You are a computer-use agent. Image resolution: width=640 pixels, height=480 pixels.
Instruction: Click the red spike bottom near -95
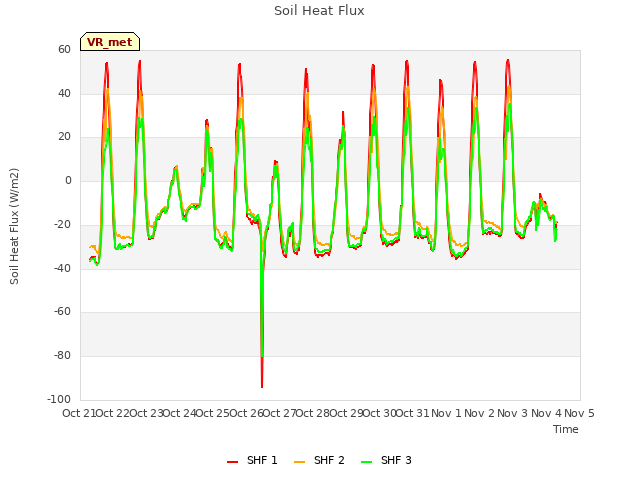coord(262,386)
